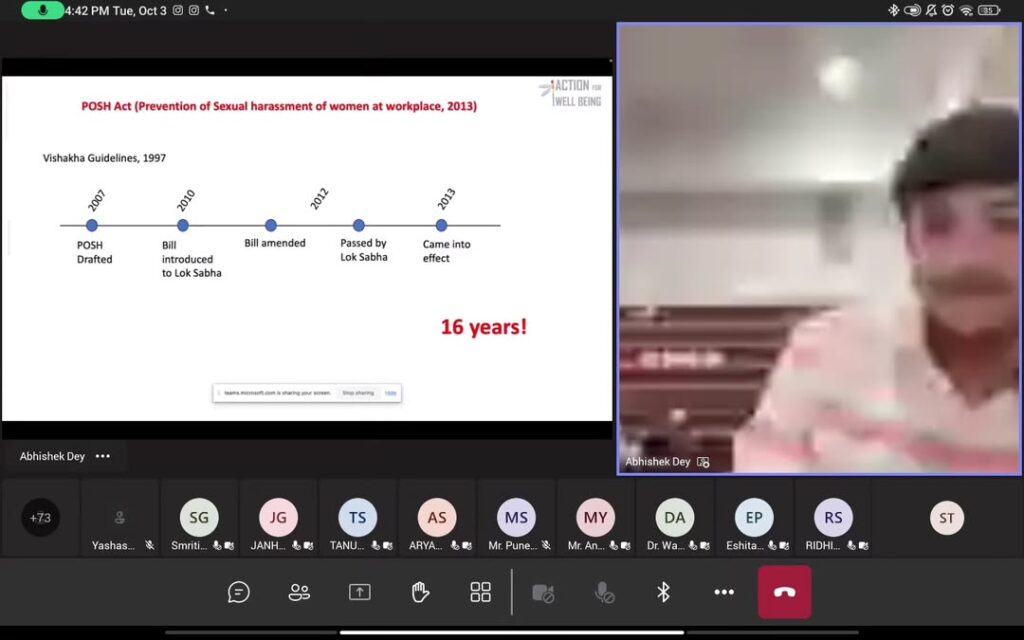The width and height of the screenshot is (1024, 640).
Task: Show the participants list
Action: tap(299, 592)
